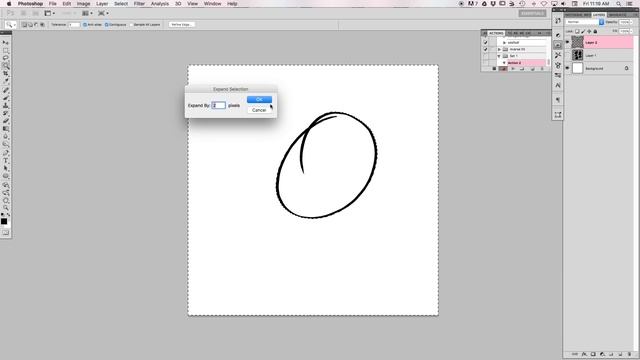Click the Tolerance input field
Image resolution: width=640 pixels, height=360 pixels.
[74, 25]
